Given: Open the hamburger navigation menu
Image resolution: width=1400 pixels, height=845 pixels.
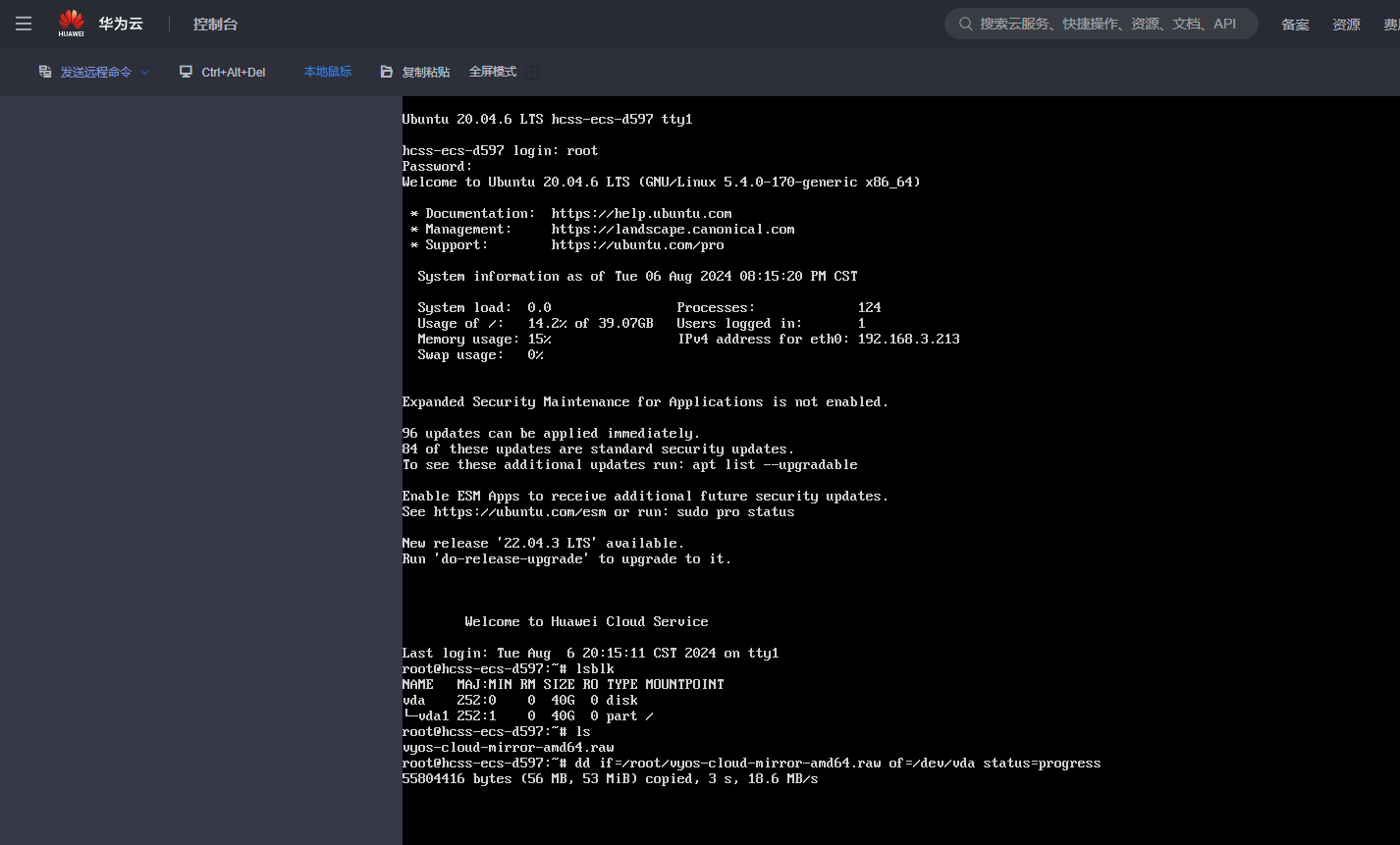Looking at the screenshot, I should point(24,24).
